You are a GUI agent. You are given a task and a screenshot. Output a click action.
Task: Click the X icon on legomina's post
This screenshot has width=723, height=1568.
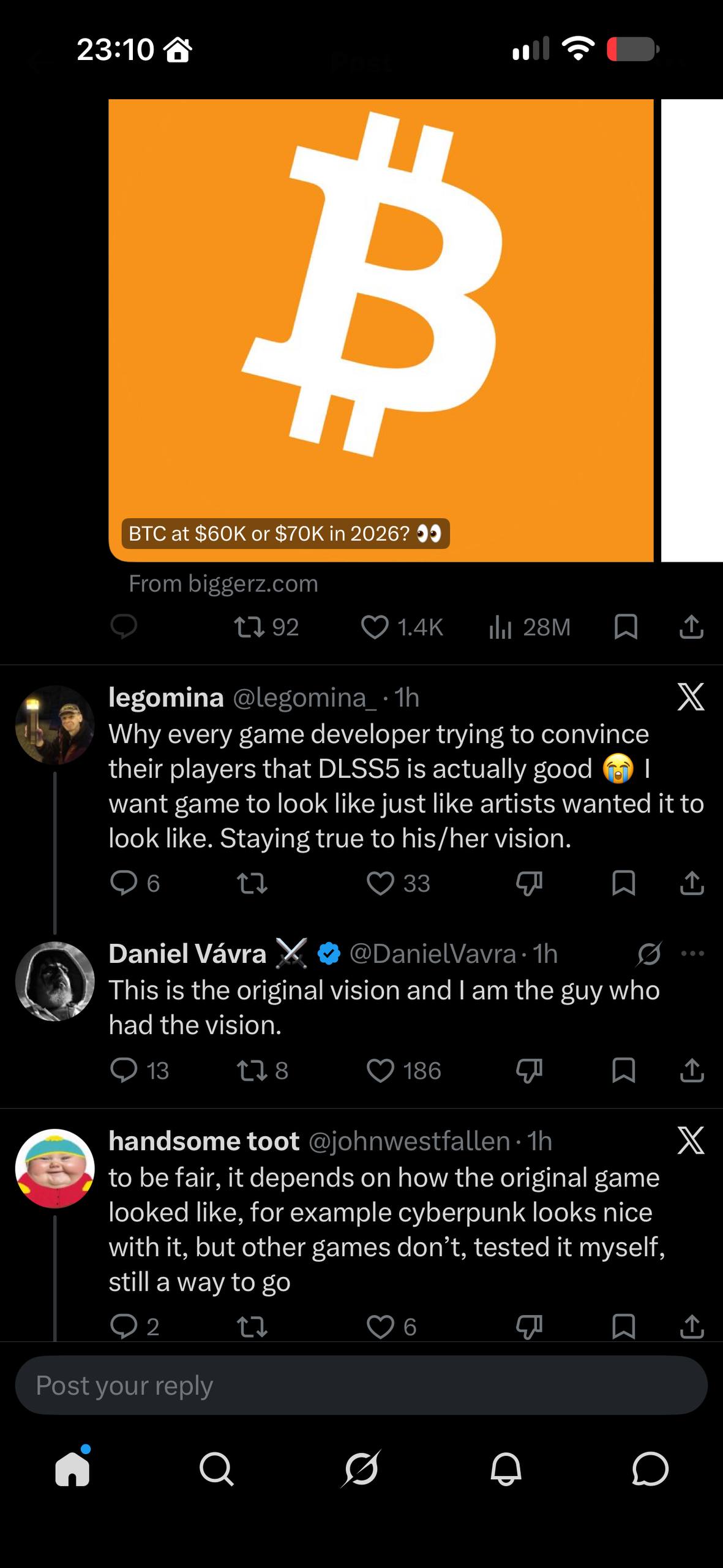[x=691, y=697]
